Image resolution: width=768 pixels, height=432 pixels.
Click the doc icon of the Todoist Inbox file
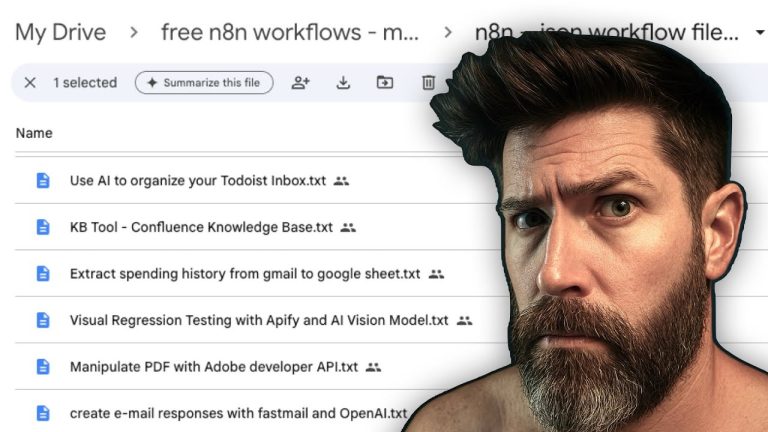[43, 181]
